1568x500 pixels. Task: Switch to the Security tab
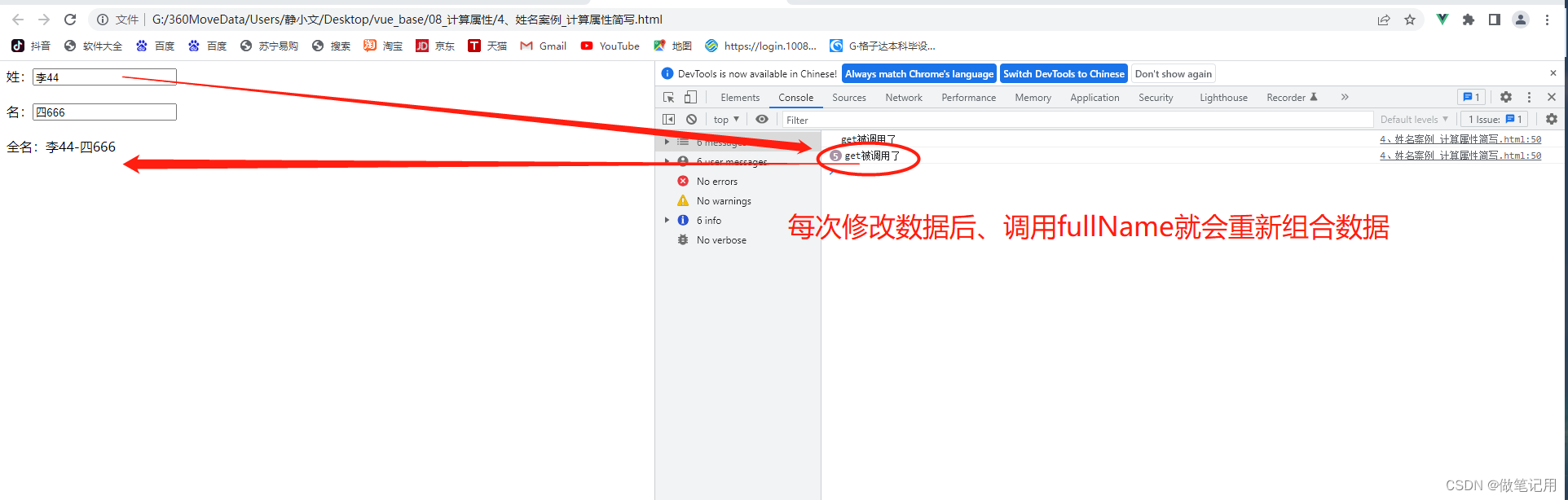1156,98
